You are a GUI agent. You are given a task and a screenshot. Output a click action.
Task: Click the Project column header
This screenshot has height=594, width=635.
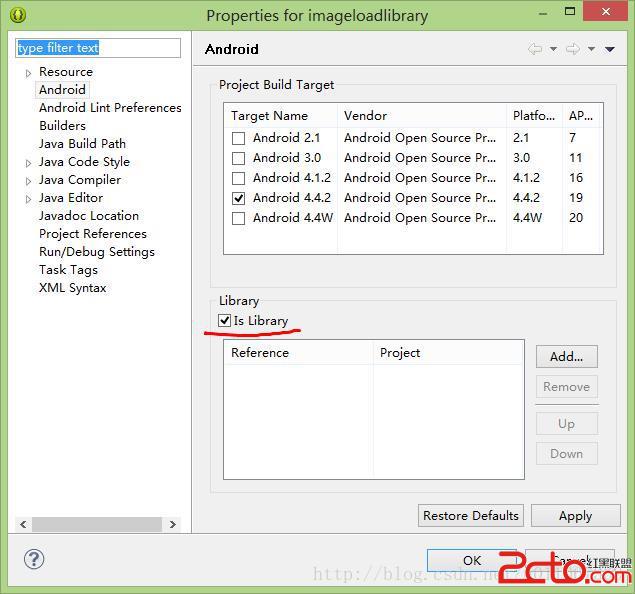448,353
